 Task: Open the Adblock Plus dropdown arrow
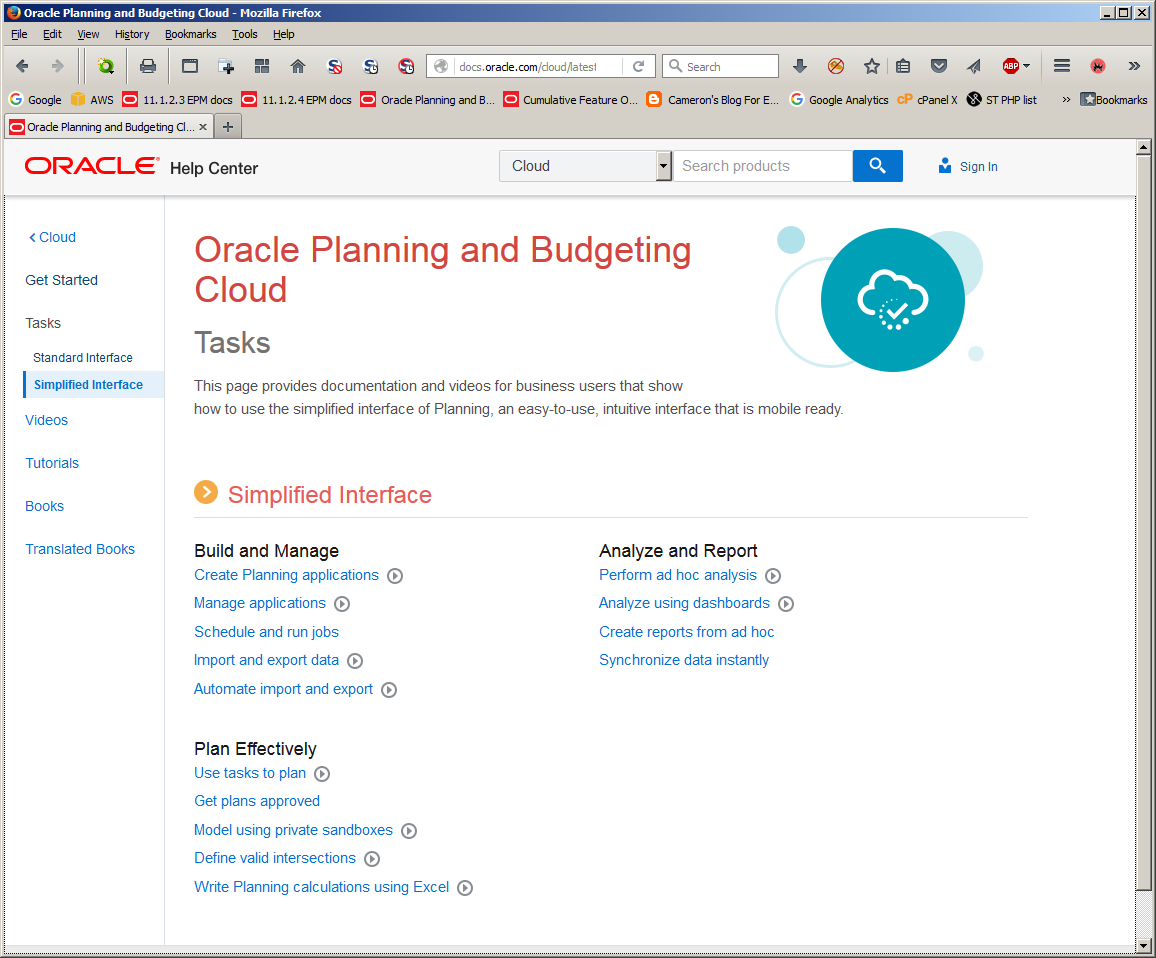[1027, 66]
